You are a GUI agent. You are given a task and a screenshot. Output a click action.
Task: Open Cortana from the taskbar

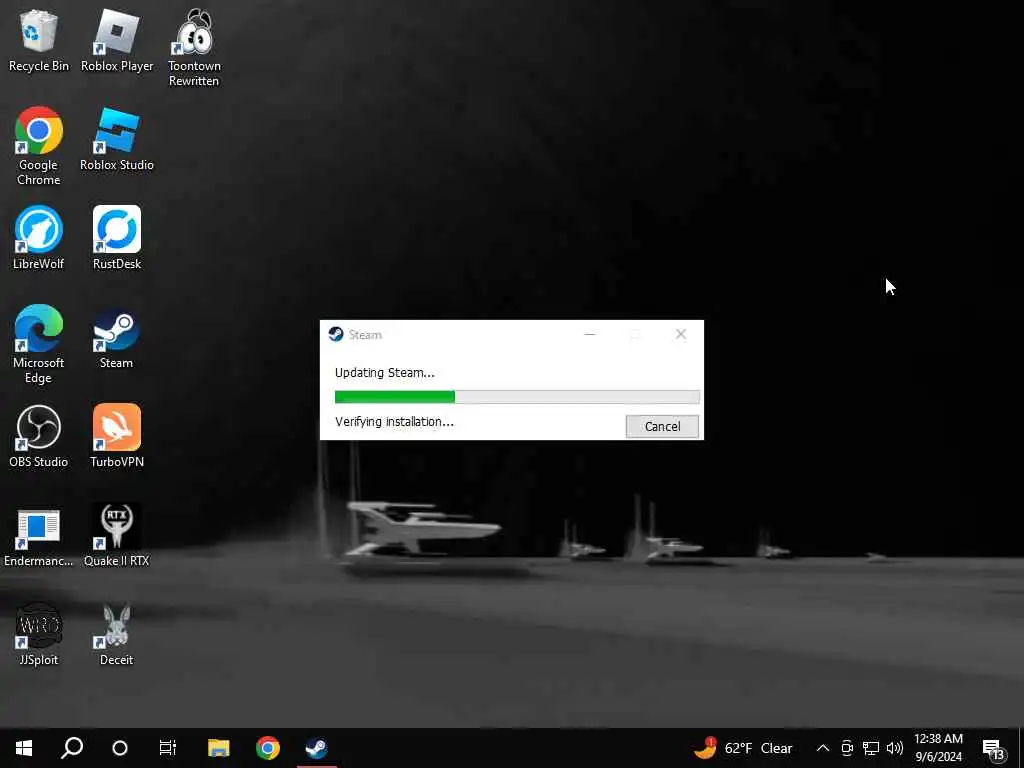[x=120, y=748]
